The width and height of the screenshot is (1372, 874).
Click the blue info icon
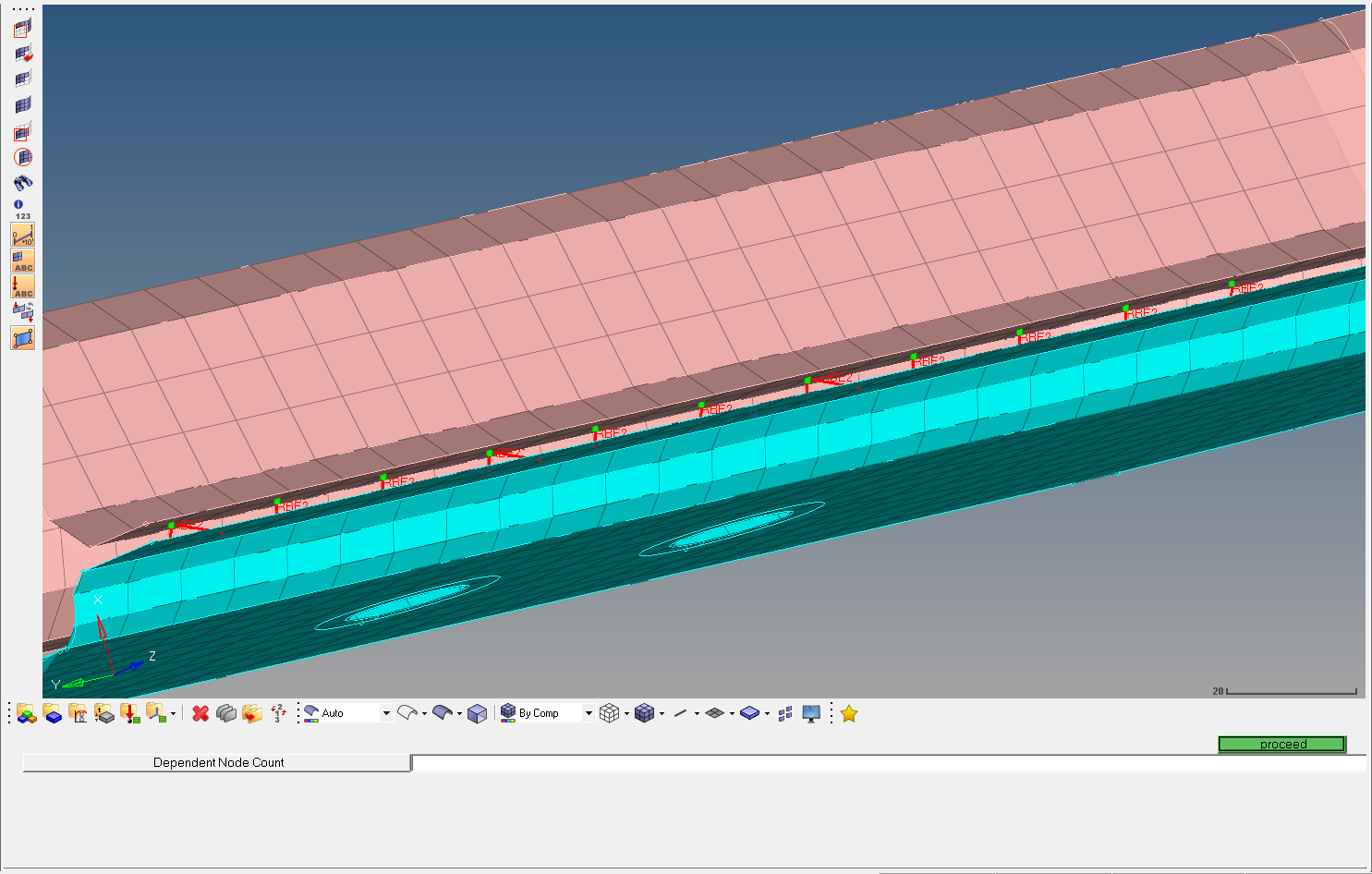(x=18, y=204)
